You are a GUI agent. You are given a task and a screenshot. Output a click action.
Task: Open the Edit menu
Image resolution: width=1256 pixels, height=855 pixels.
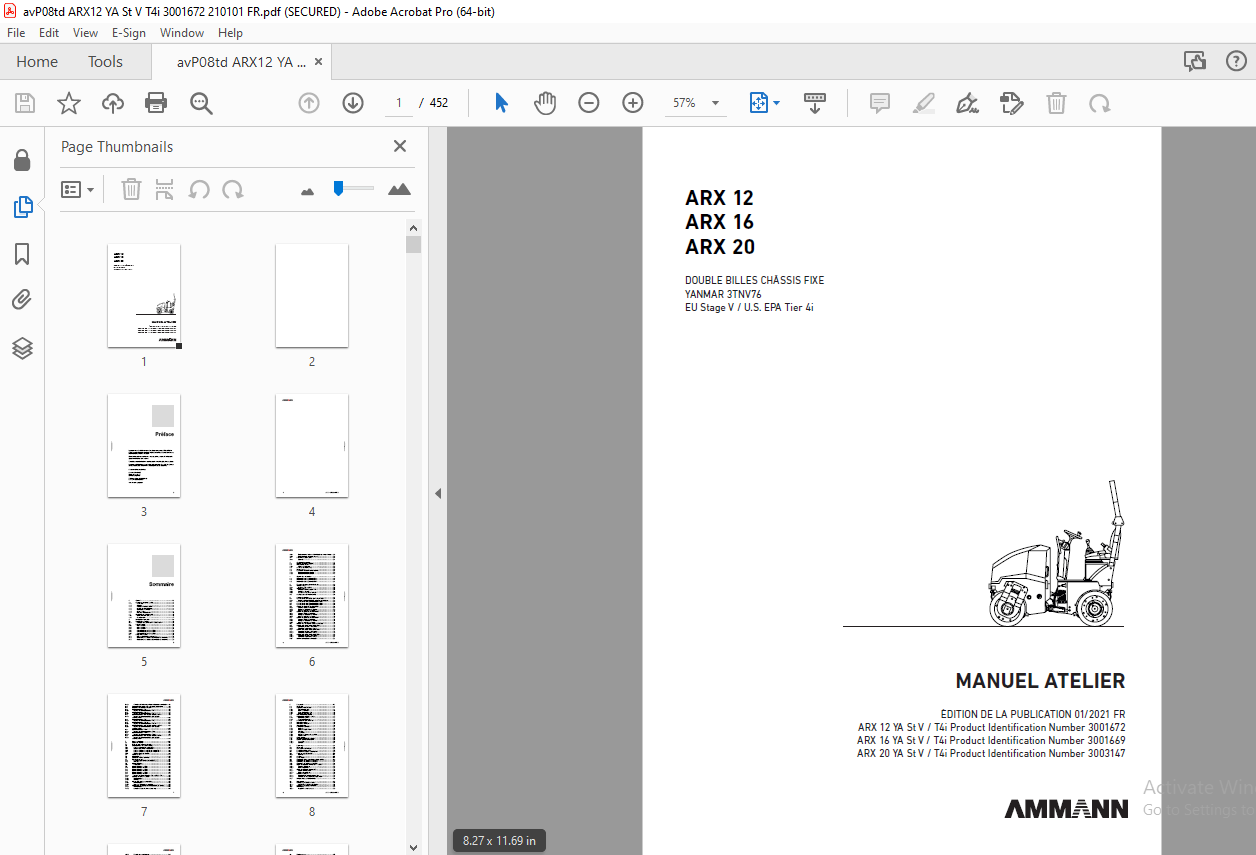coord(49,33)
